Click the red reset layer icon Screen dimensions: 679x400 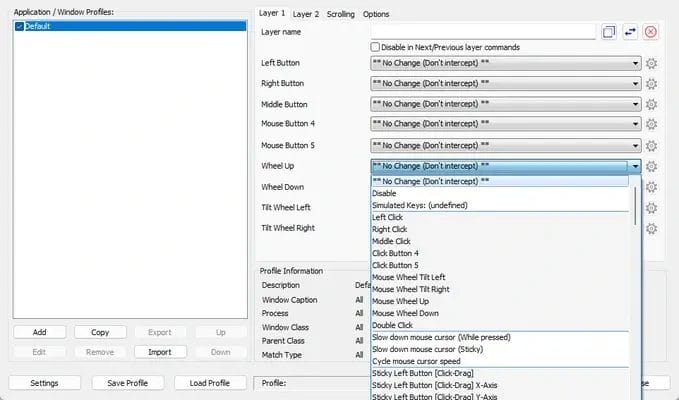coord(651,32)
